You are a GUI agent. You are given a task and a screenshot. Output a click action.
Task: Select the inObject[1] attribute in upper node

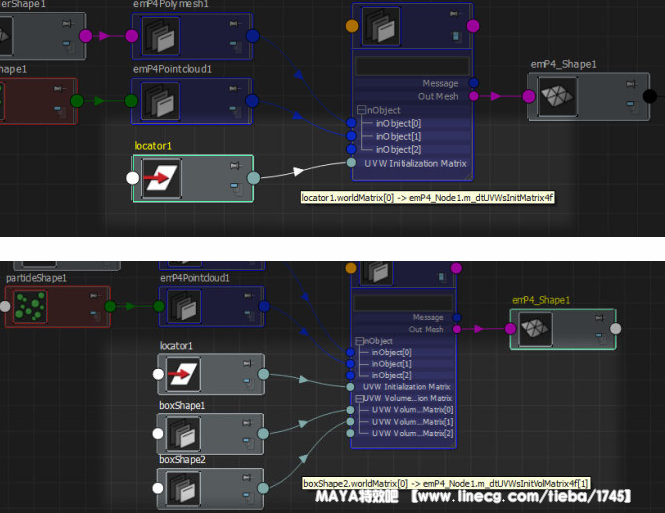398,136
